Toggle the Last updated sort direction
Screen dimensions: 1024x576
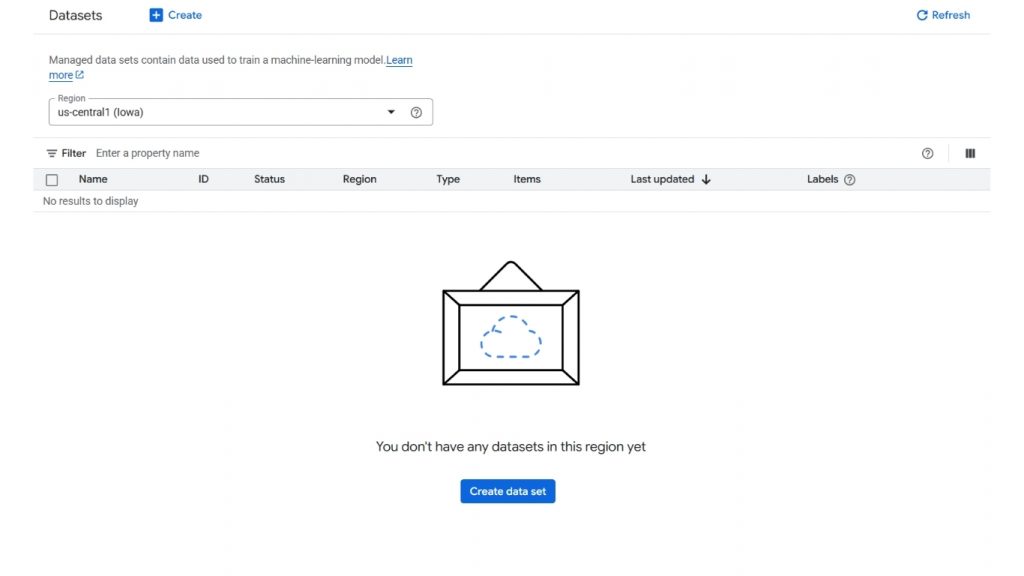coord(706,179)
